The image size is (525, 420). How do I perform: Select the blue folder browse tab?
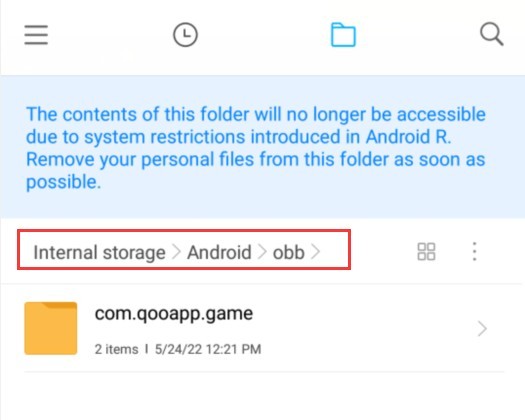point(343,34)
